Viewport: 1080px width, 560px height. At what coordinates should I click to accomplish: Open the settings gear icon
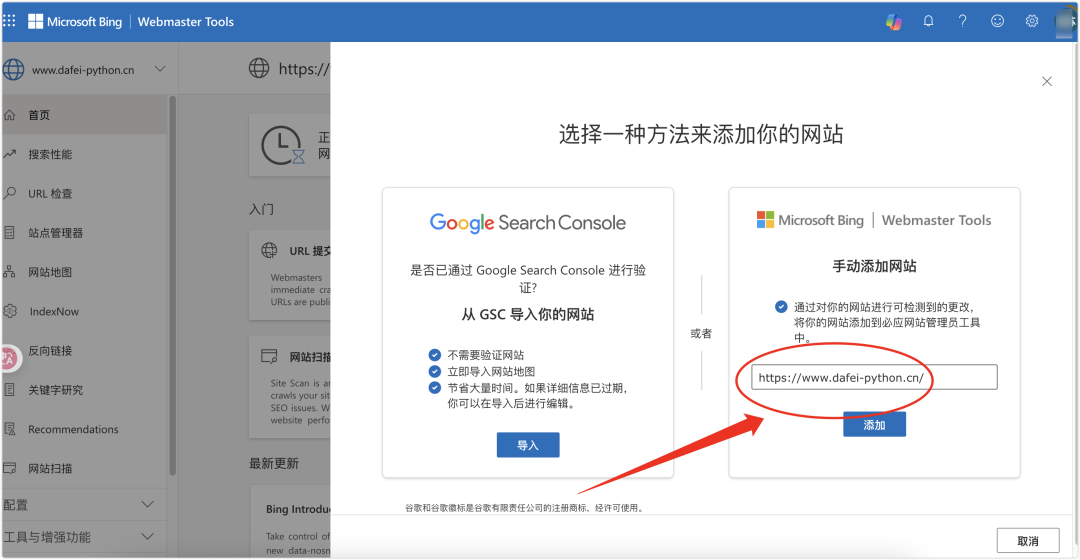(1031, 21)
